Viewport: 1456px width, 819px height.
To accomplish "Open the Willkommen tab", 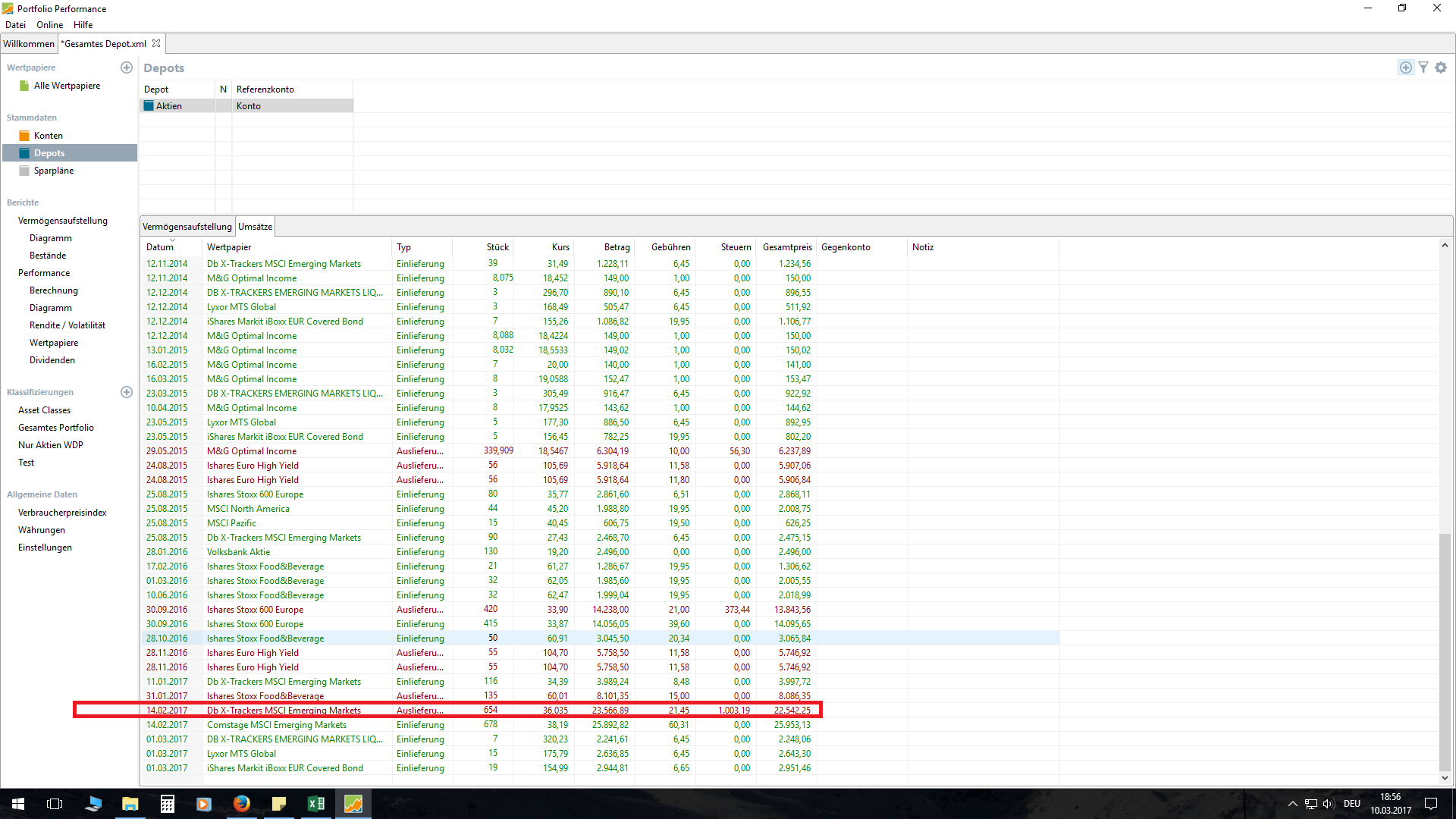I will 29,43.
